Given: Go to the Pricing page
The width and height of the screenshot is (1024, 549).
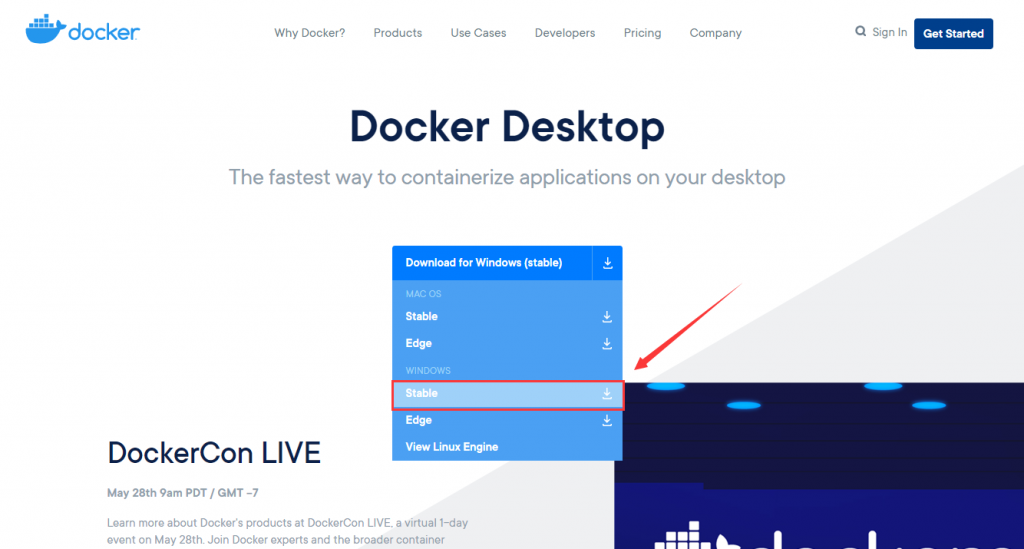Looking at the screenshot, I should [642, 33].
